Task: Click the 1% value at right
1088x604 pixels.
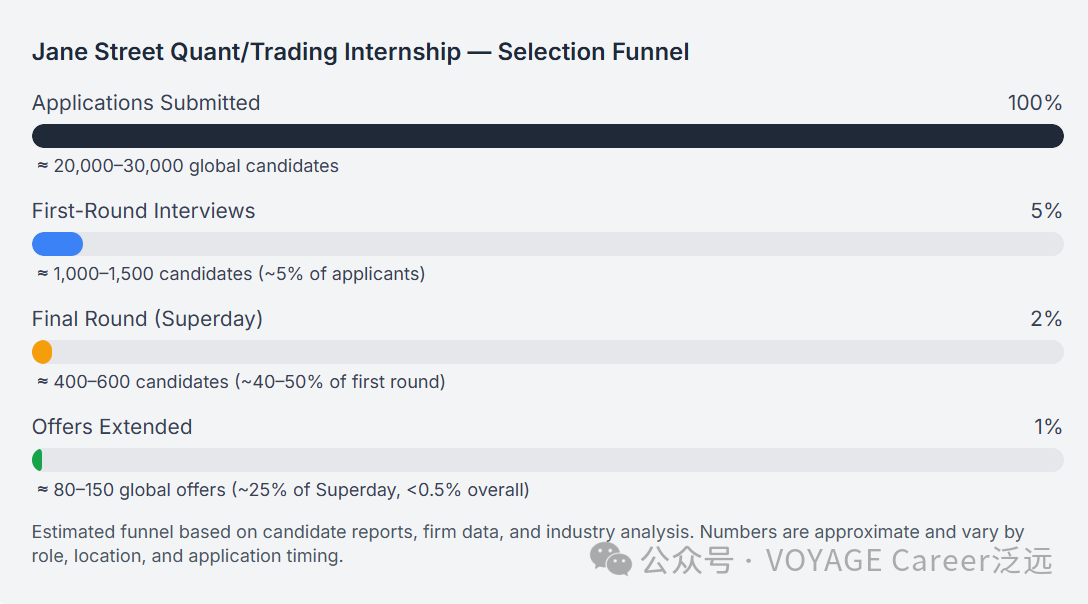Action: coord(1047,427)
